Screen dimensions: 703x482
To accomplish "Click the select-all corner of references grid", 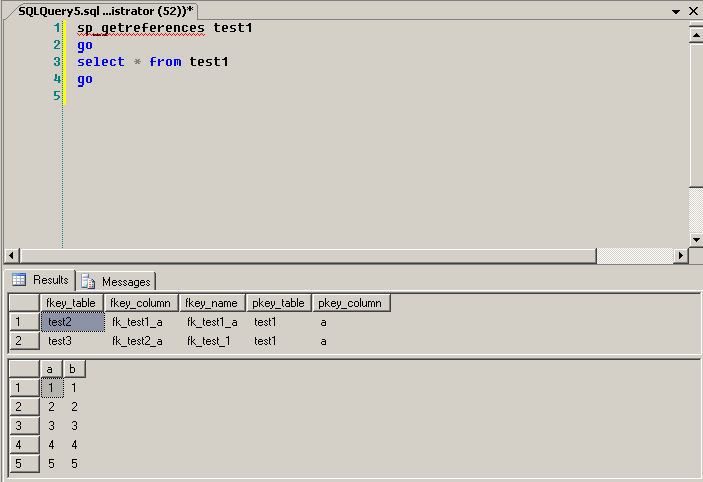I will click(24, 303).
